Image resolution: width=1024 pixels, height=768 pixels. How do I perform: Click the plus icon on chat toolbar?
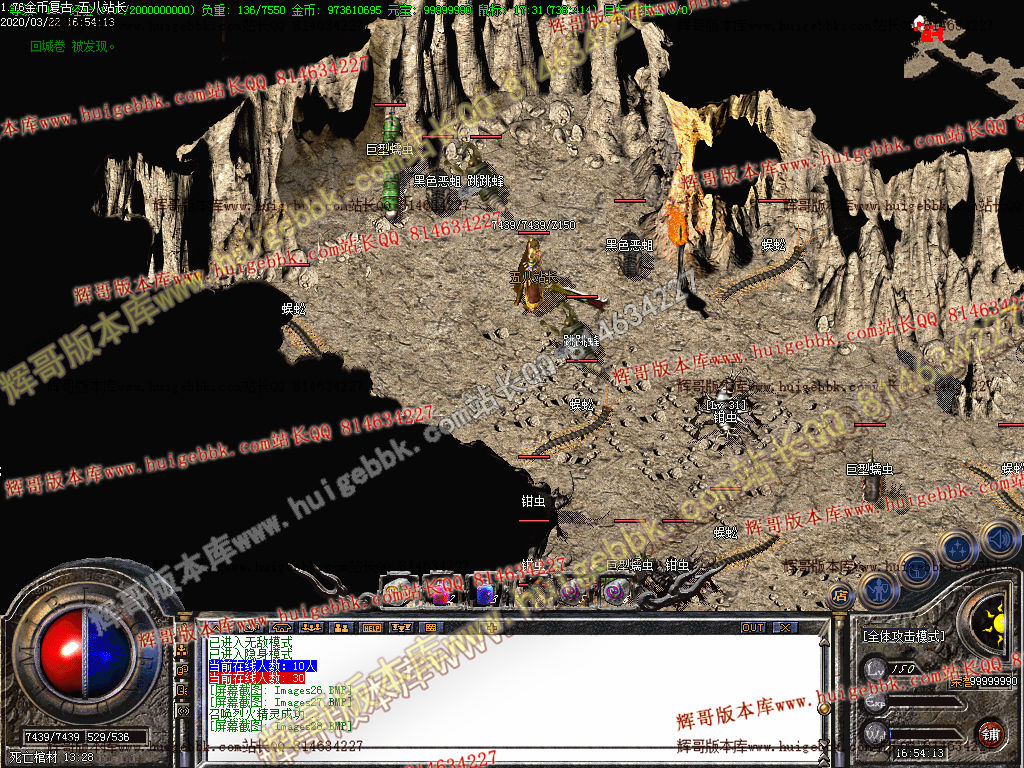tap(493, 628)
